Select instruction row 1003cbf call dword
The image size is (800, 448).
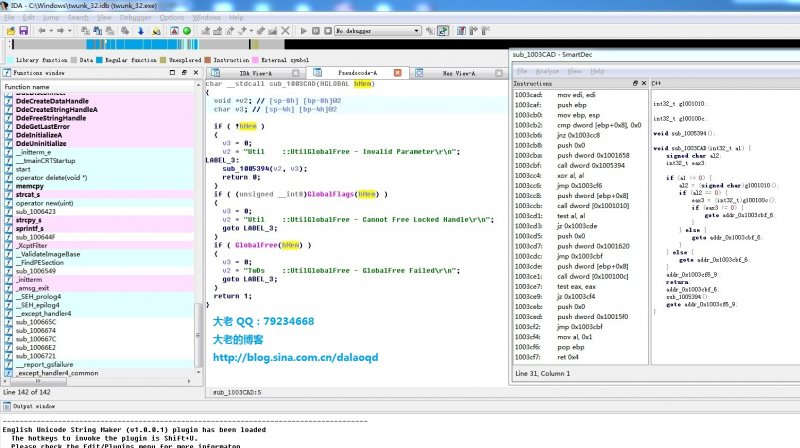(x=580, y=165)
